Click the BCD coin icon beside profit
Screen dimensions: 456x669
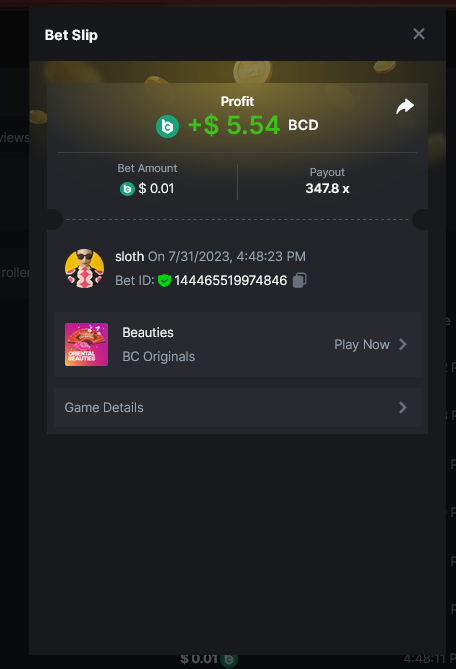point(167,126)
